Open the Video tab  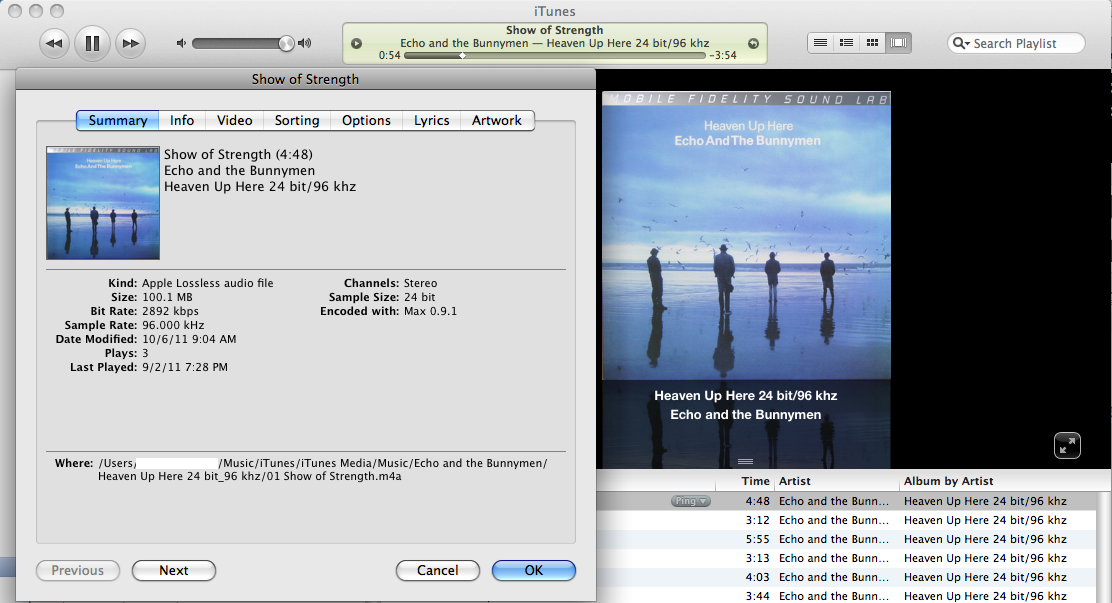235,121
